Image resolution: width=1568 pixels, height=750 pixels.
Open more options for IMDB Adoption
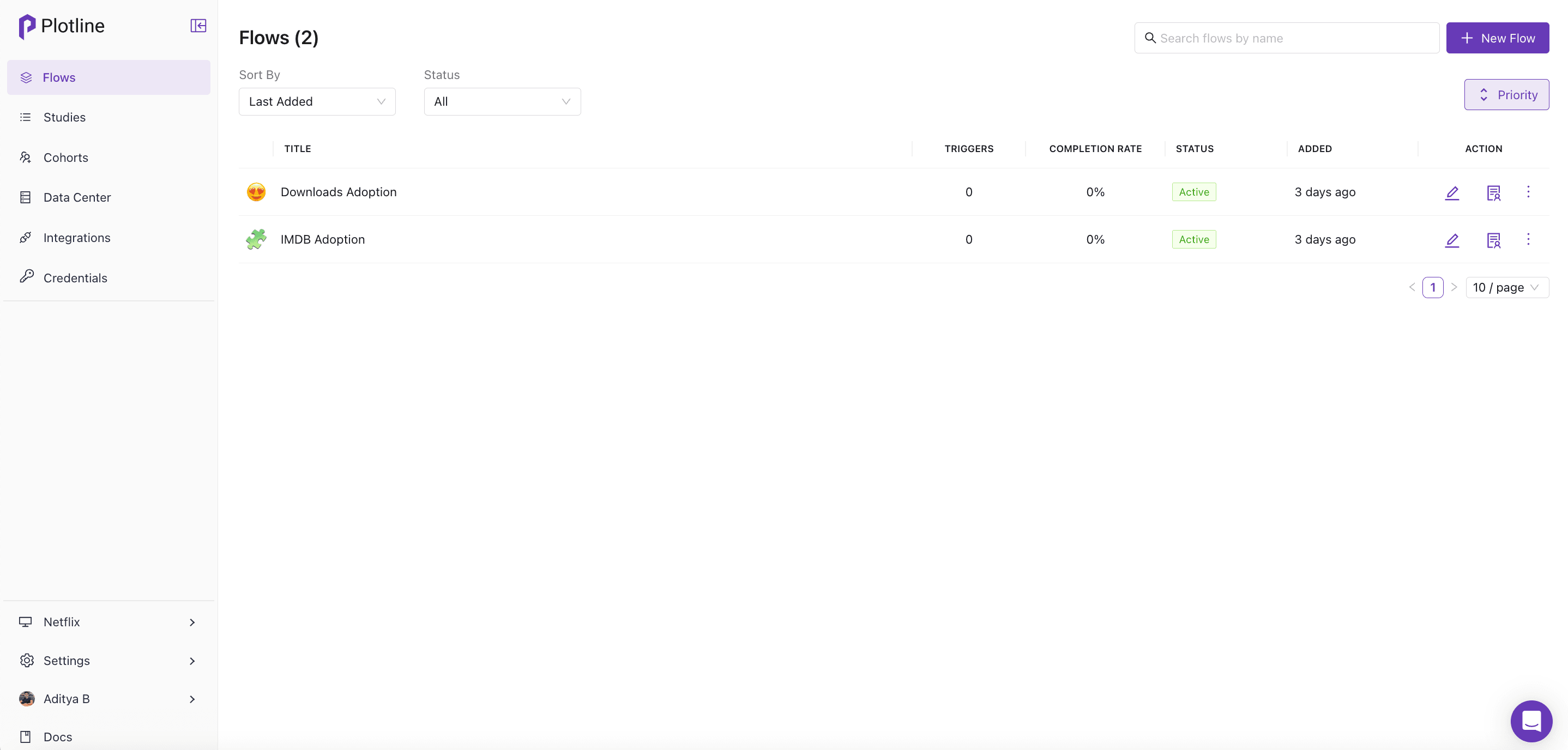[x=1528, y=239]
